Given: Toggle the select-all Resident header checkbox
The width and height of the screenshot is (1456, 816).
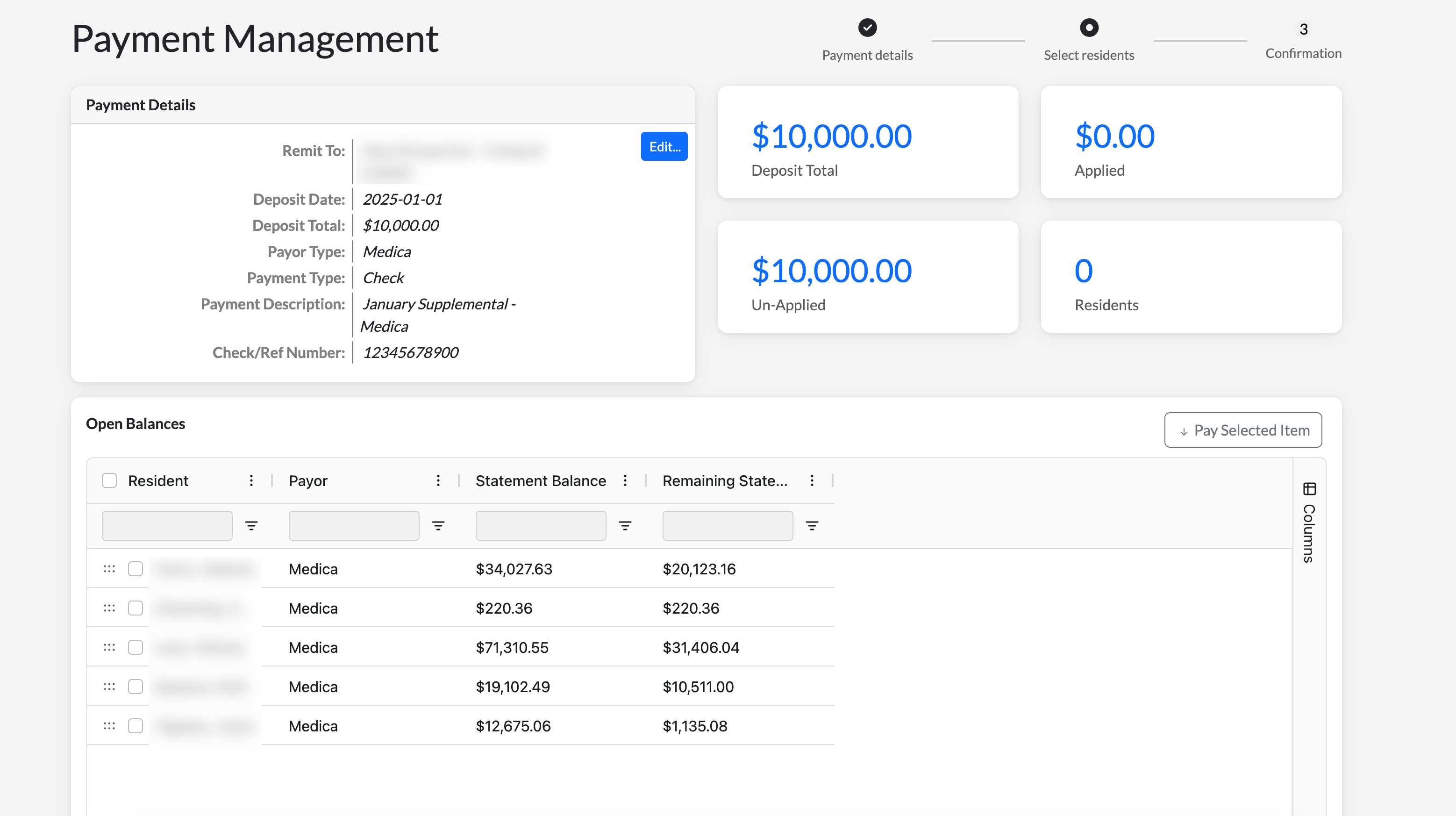Looking at the screenshot, I should pos(109,480).
